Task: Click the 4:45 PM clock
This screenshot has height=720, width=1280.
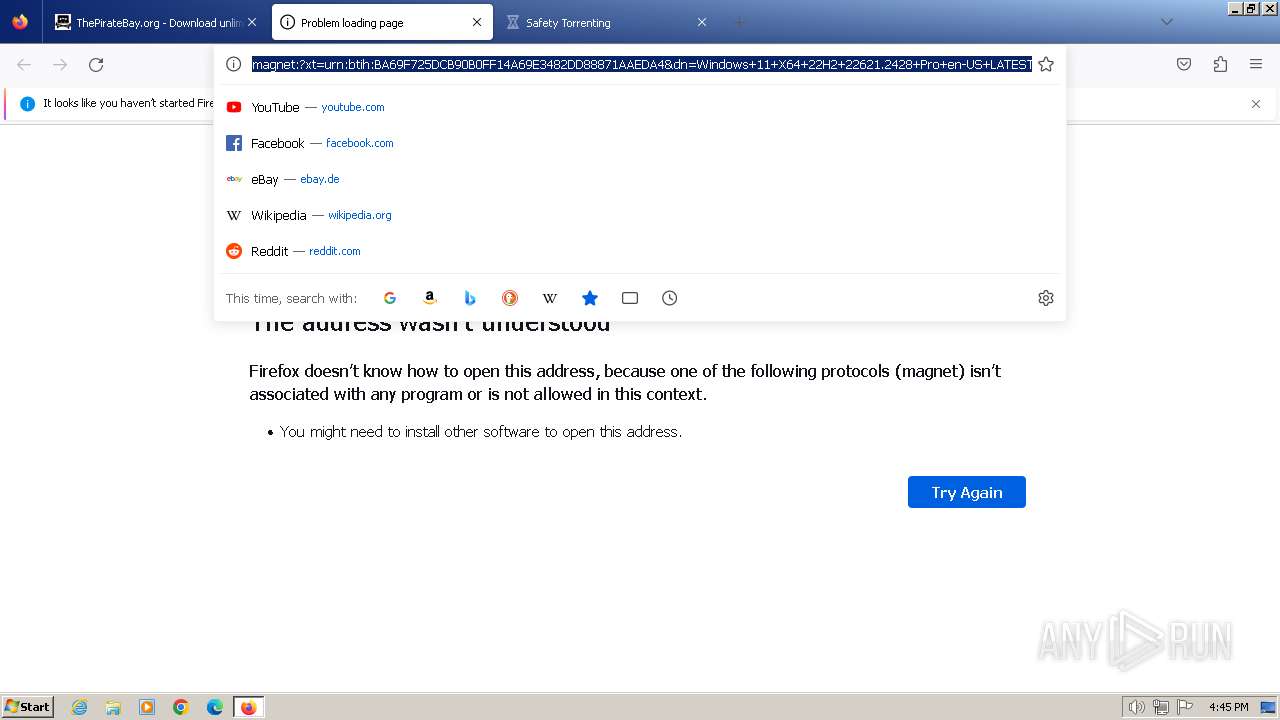Action: (1228, 707)
